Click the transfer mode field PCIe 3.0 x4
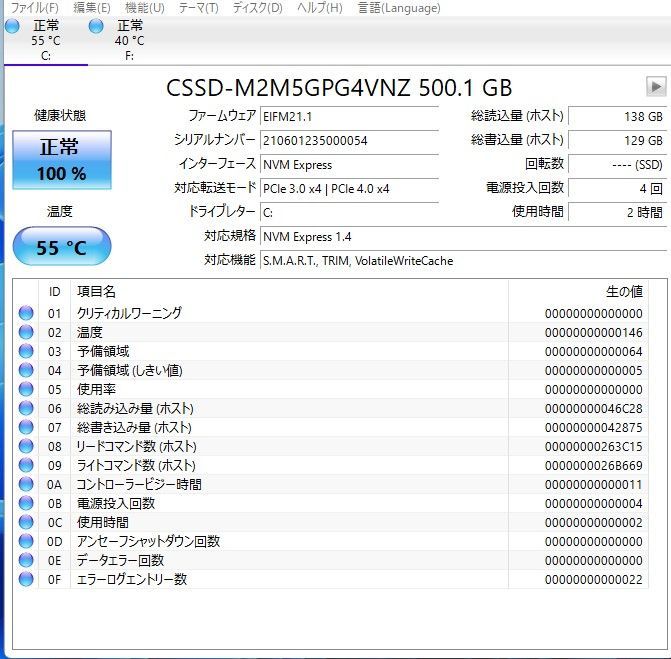The width and height of the screenshot is (671, 659). [x=349, y=189]
